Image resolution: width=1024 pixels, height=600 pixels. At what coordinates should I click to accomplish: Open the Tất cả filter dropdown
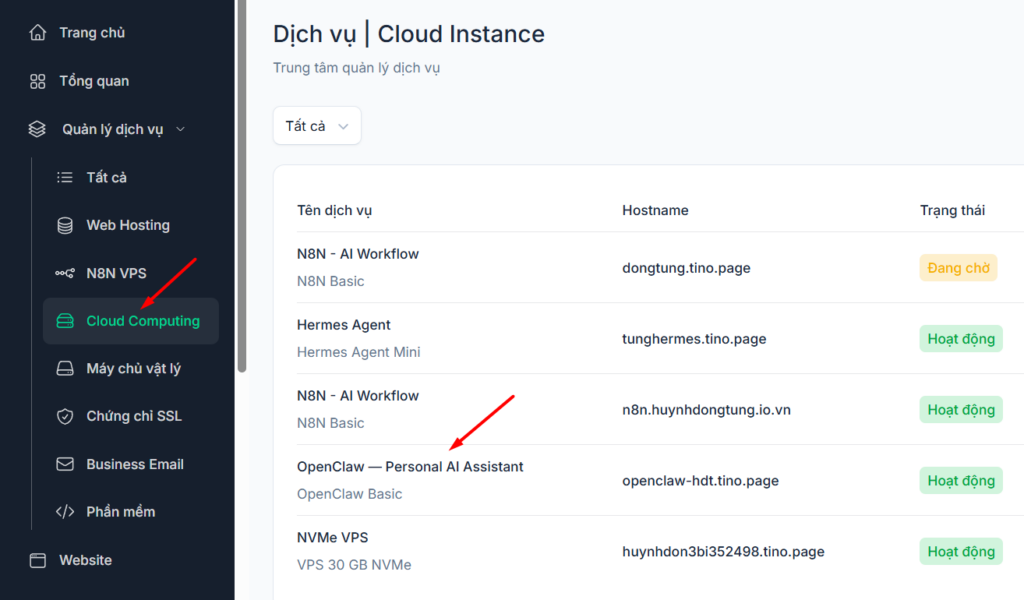click(317, 126)
